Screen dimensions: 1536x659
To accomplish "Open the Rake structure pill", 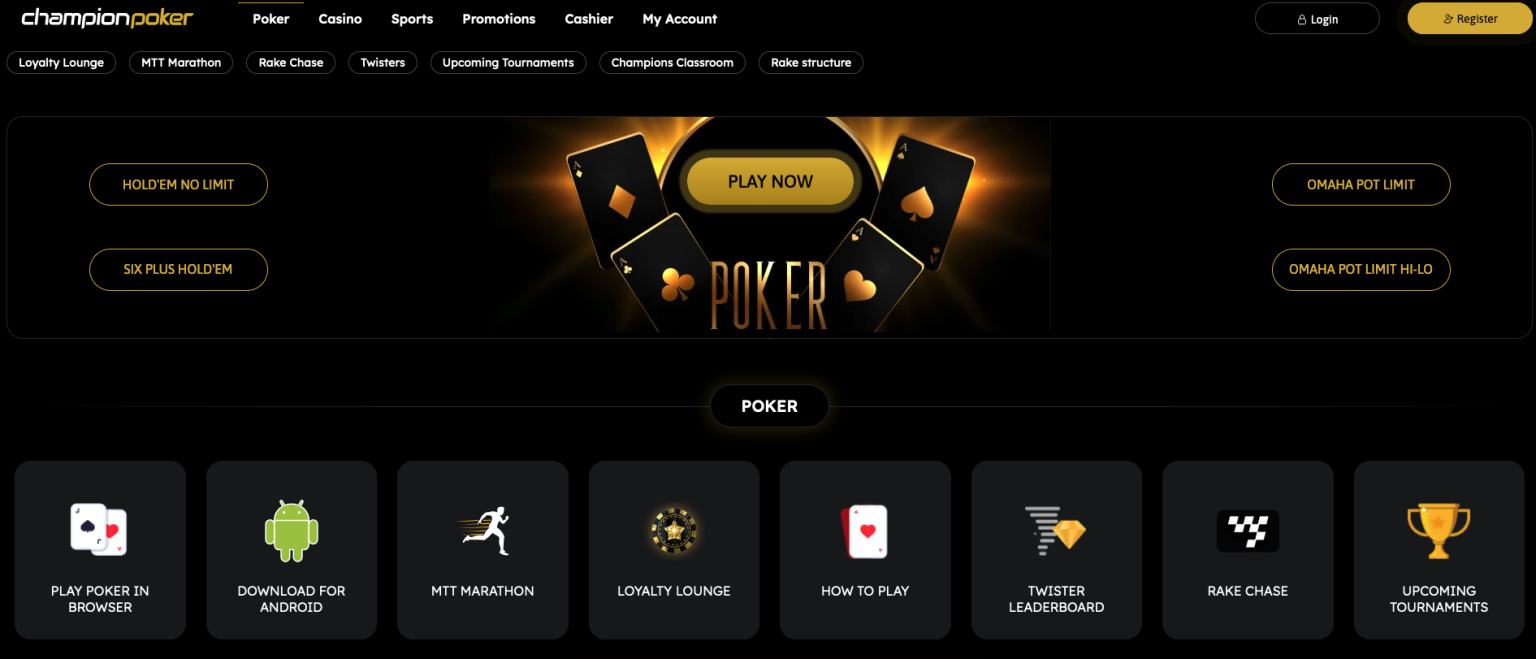I will click(811, 62).
